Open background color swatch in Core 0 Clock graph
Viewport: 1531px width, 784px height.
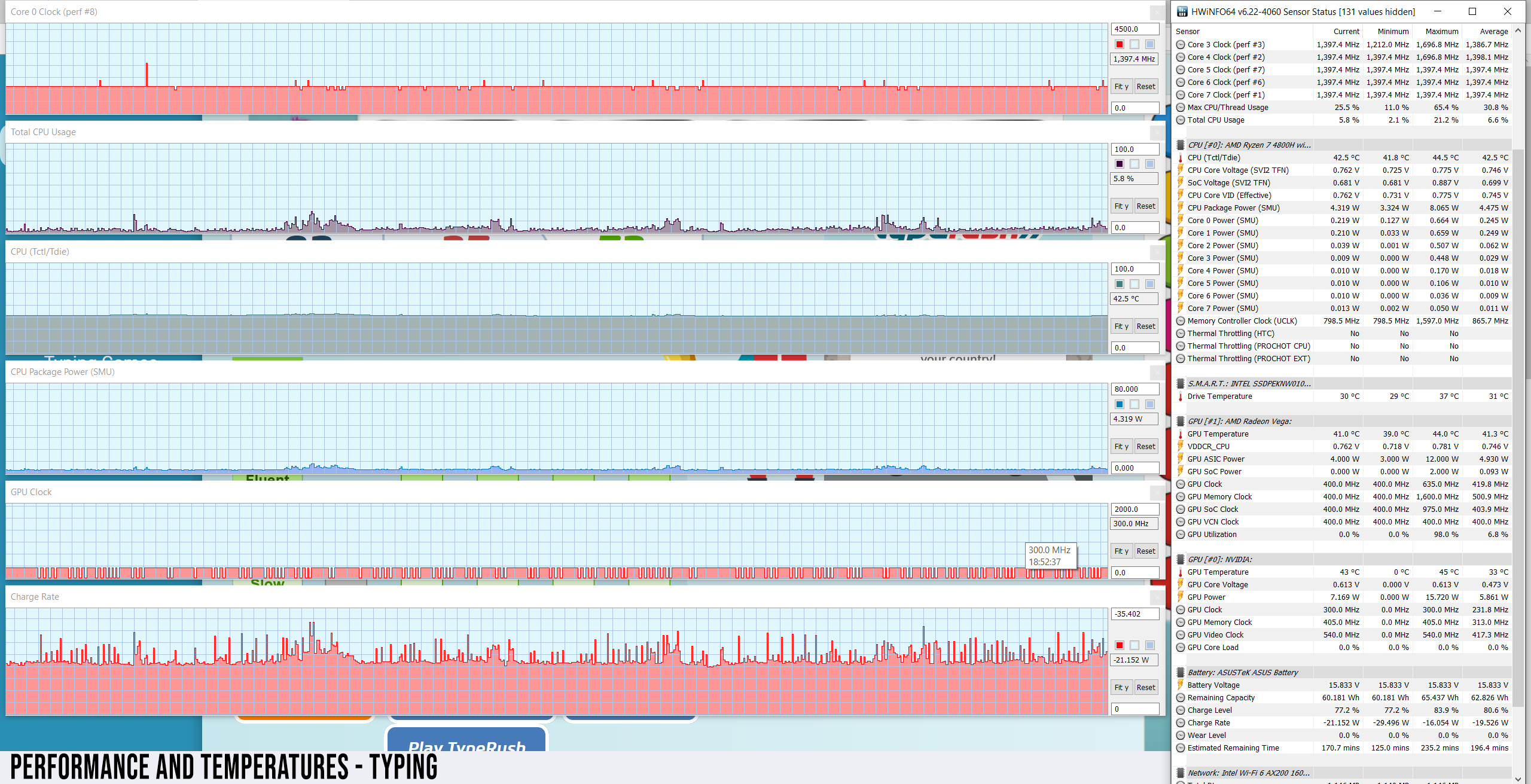tap(1134, 44)
